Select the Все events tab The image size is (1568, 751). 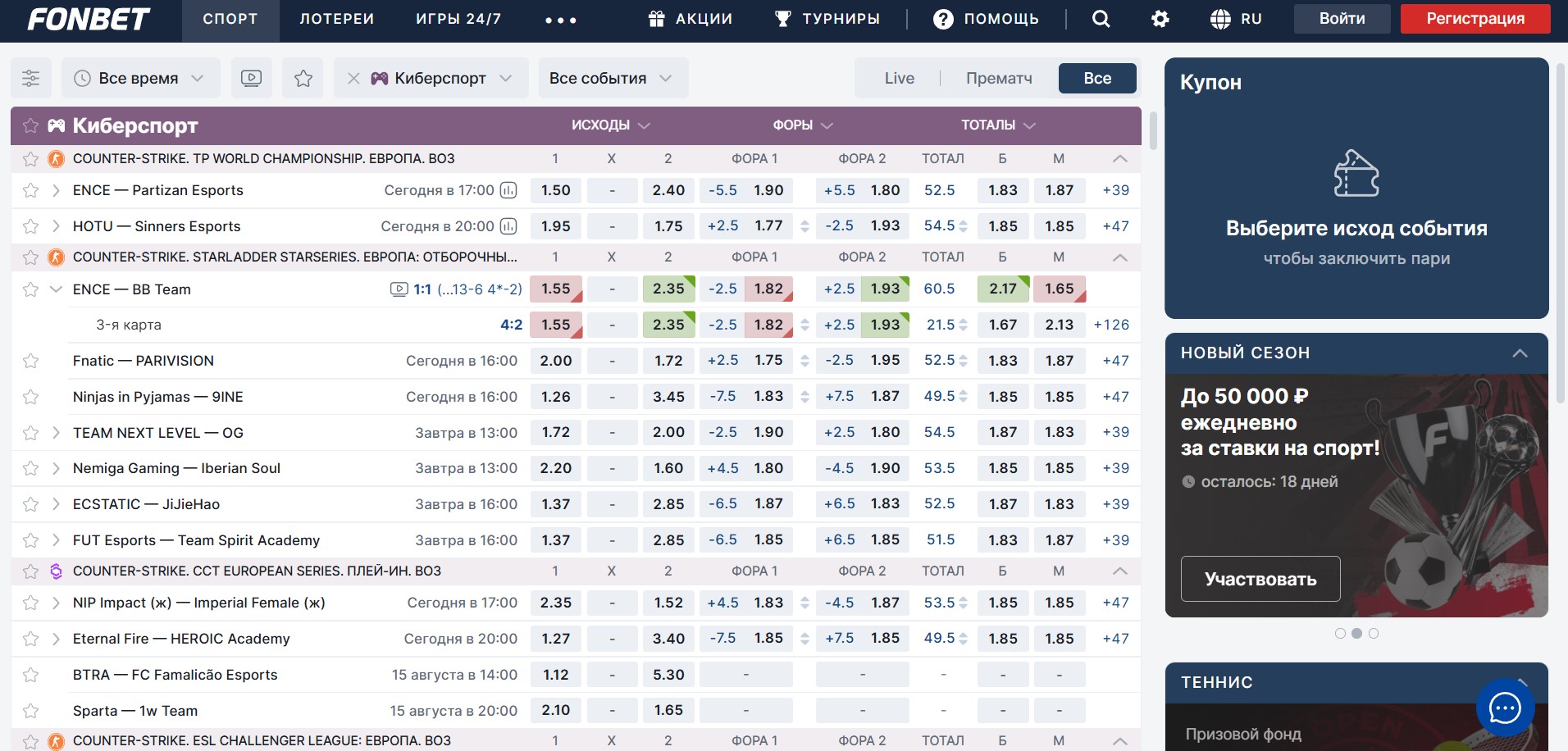pyautogui.click(x=1097, y=79)
